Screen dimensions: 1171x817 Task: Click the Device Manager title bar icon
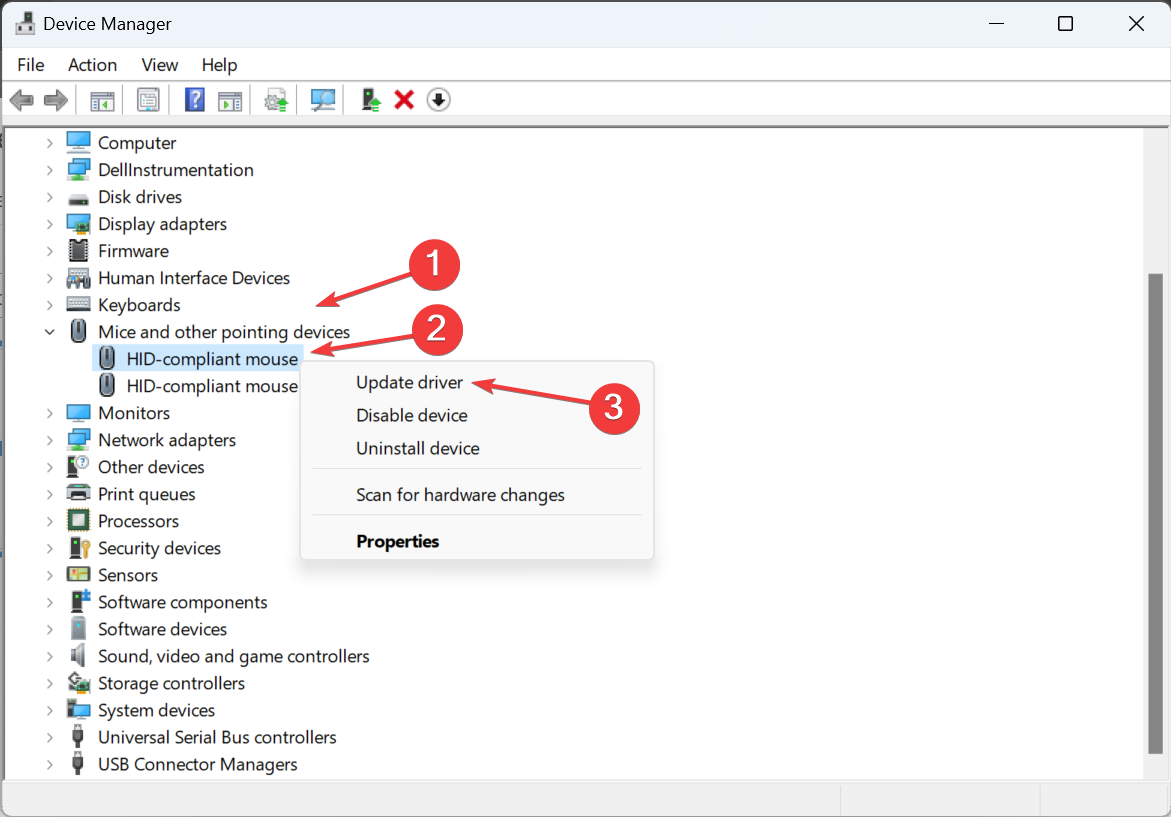pos(25,24)
